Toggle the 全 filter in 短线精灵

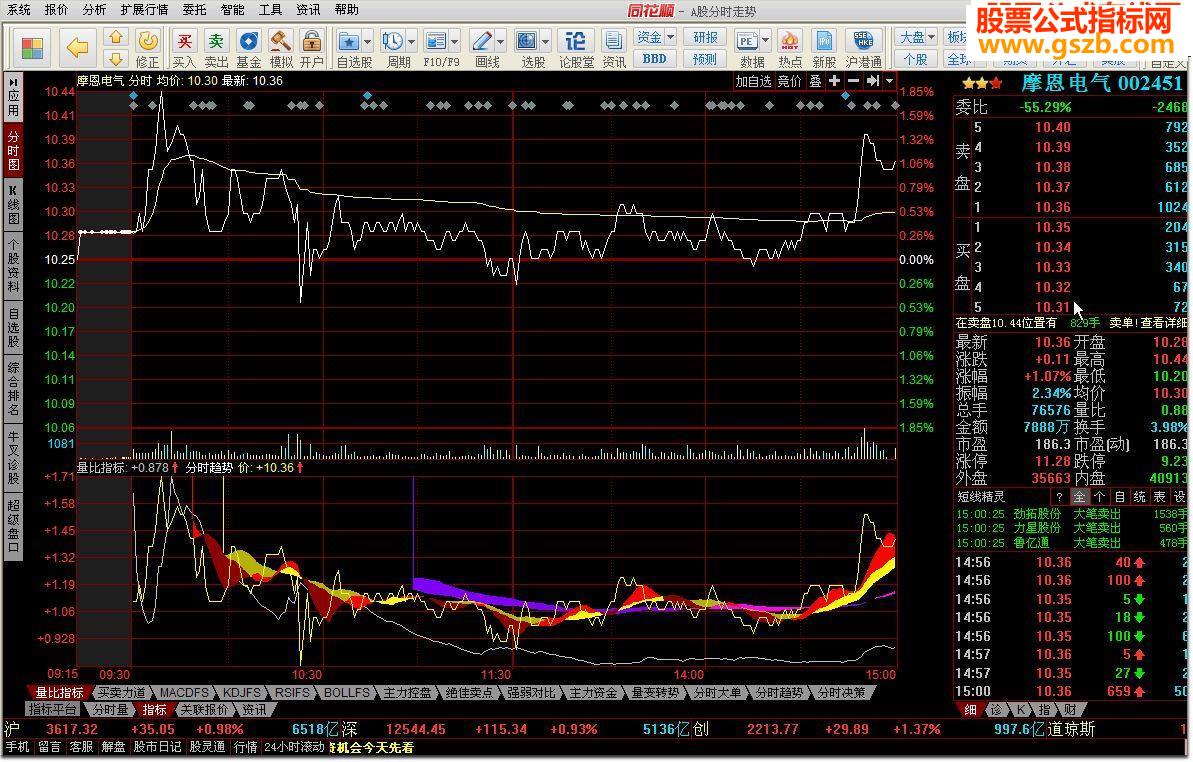[x=1080, y=497]
